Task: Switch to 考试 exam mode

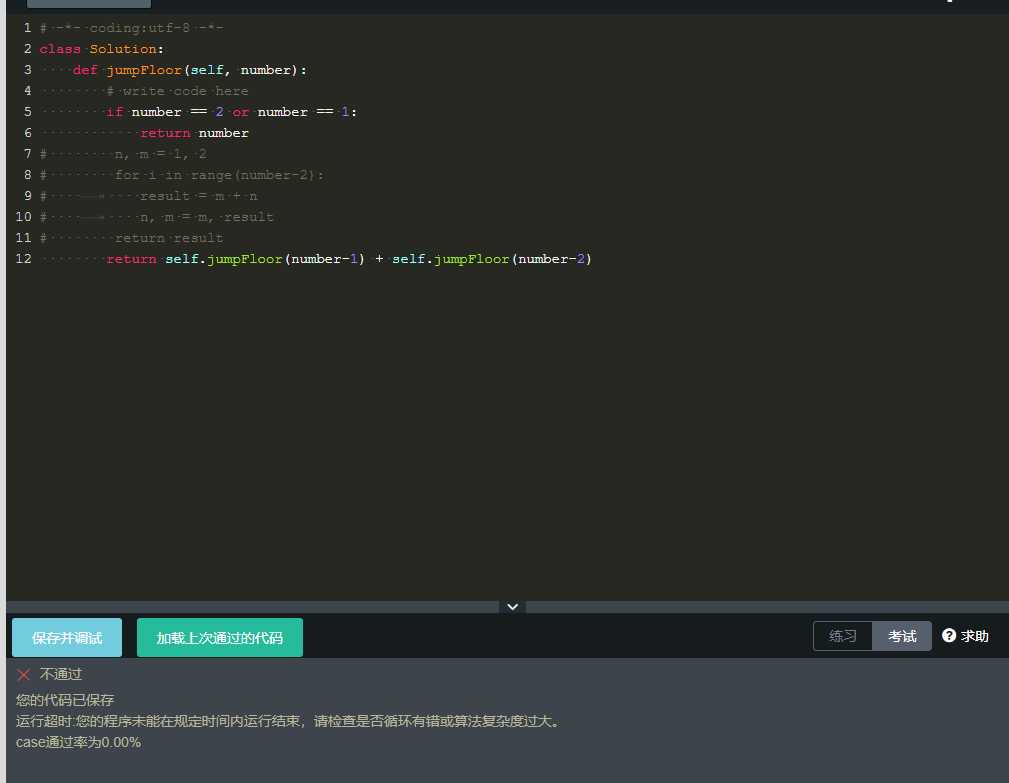Action: [x=902, y=636]
